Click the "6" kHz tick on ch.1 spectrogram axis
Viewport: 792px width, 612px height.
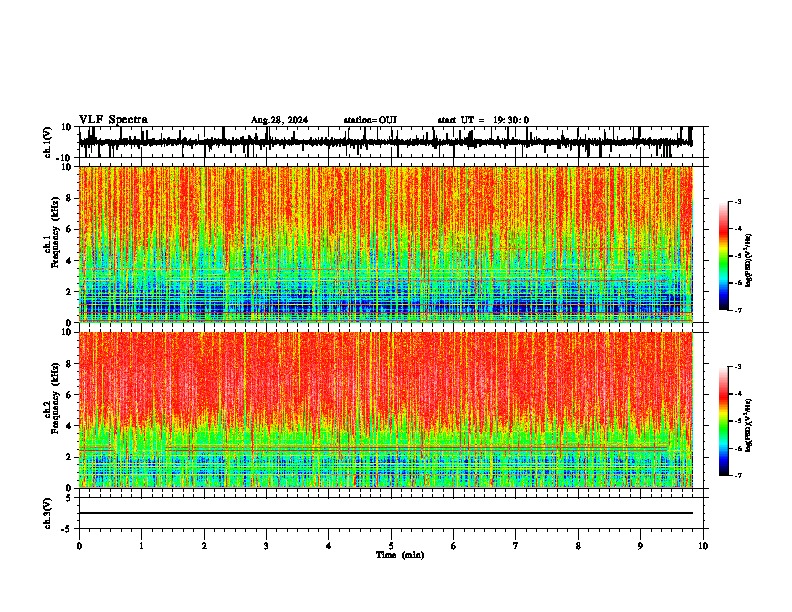pyautogui.click(x=69, y=229)
